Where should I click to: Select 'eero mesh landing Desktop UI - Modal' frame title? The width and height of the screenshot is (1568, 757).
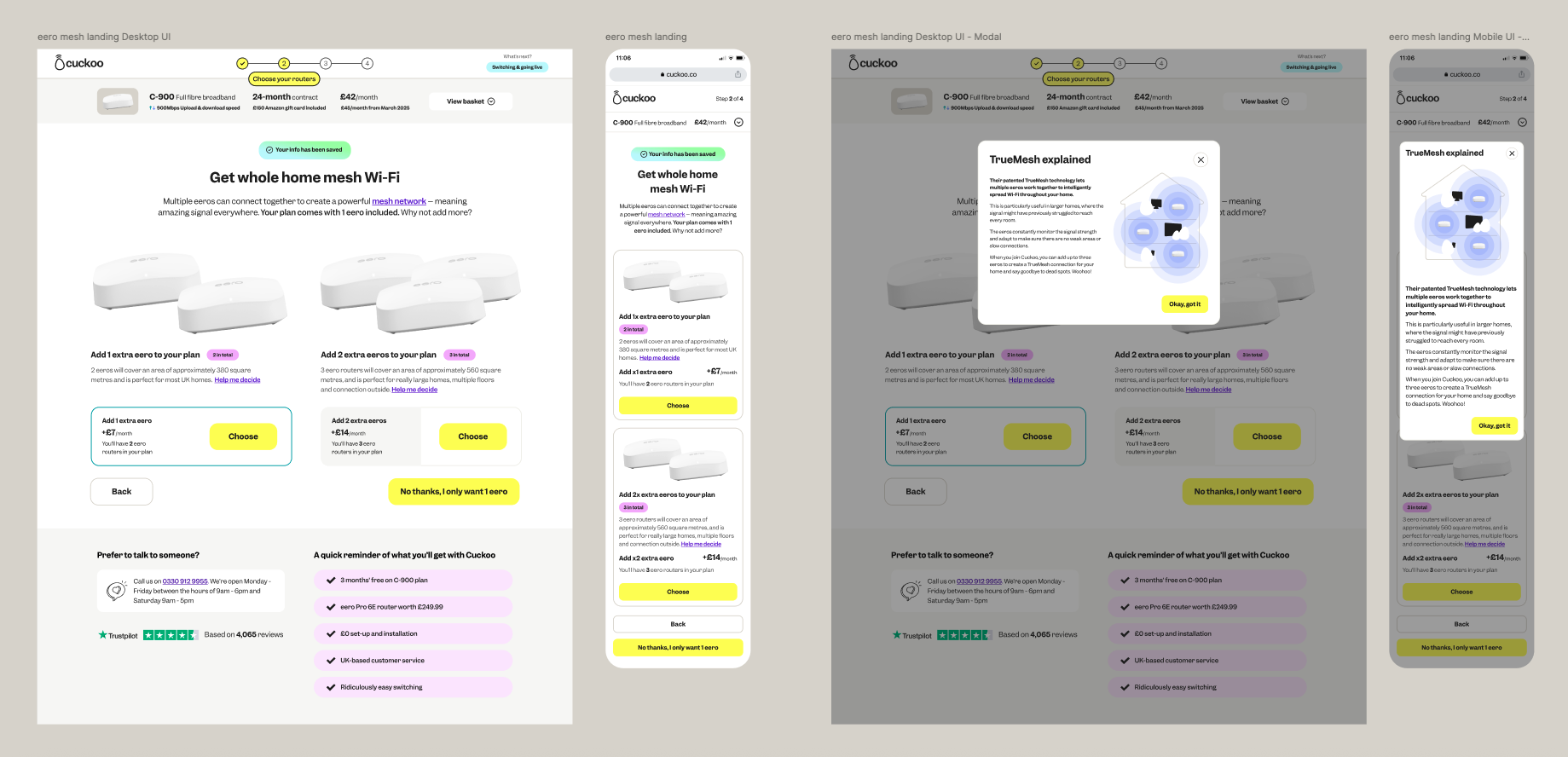click(x=916, y=37)
